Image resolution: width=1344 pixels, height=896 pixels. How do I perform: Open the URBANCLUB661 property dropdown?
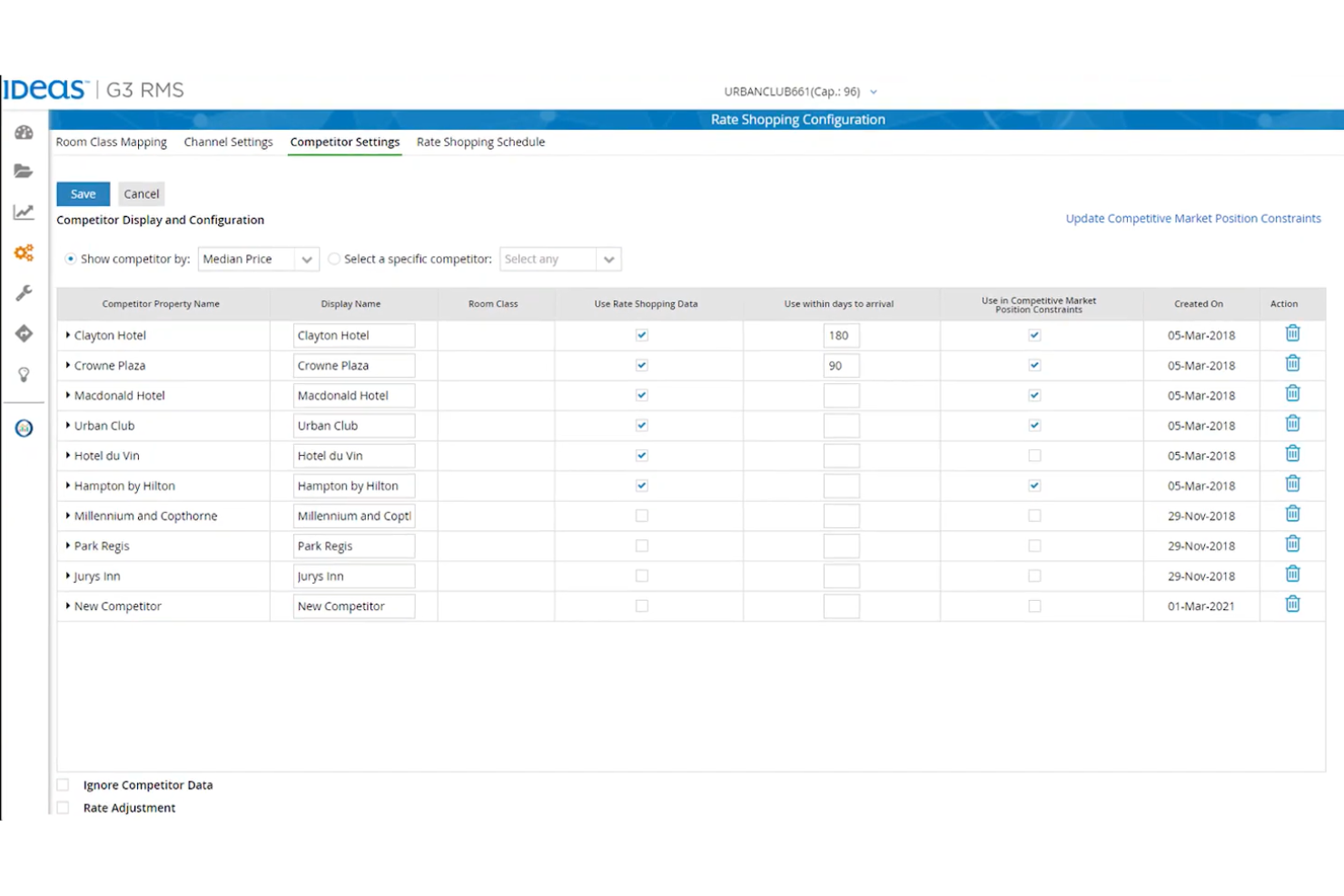click(x=801, y=92)
